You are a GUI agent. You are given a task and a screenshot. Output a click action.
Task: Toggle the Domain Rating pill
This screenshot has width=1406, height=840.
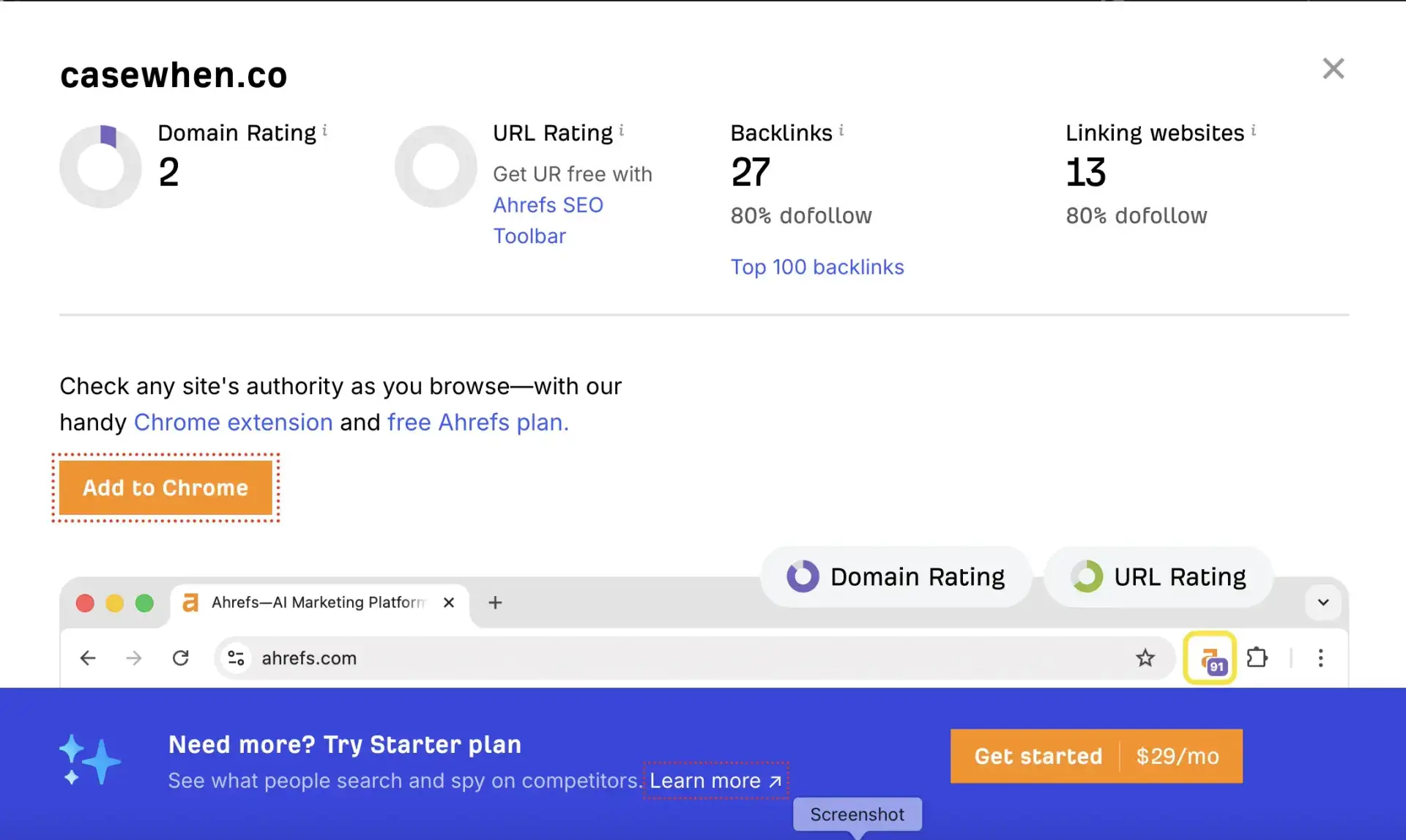click(896, 576)
